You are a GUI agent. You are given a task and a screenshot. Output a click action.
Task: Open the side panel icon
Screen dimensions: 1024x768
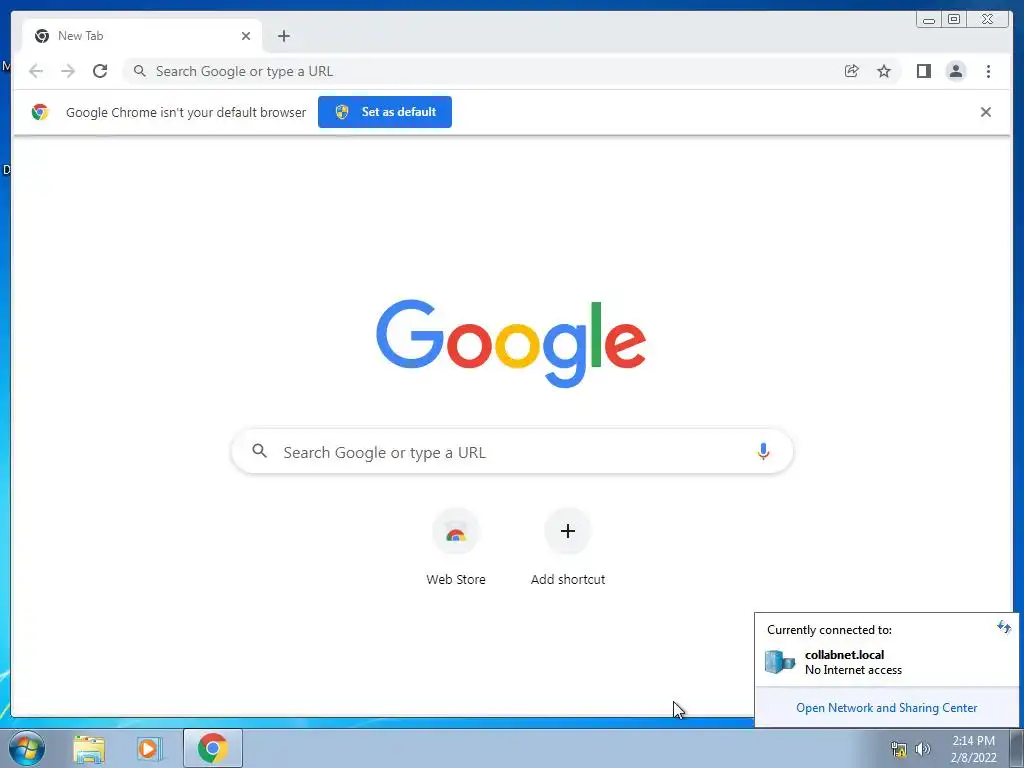(x=923, y=71)
